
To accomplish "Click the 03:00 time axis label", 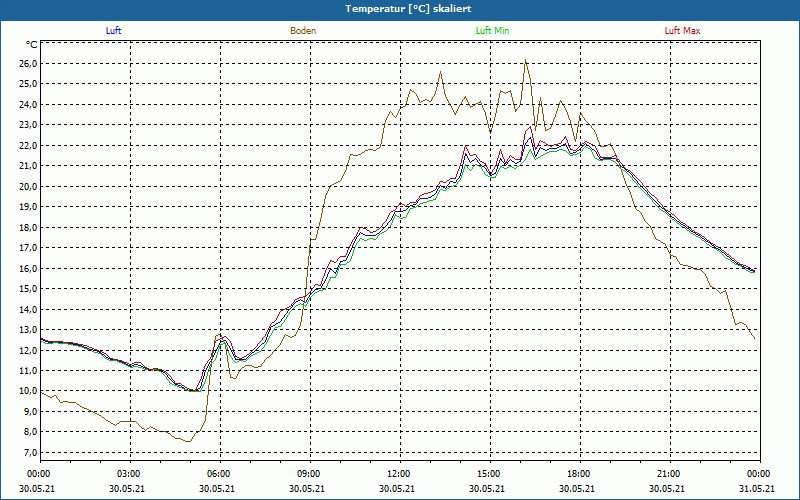I will [130, 474].
